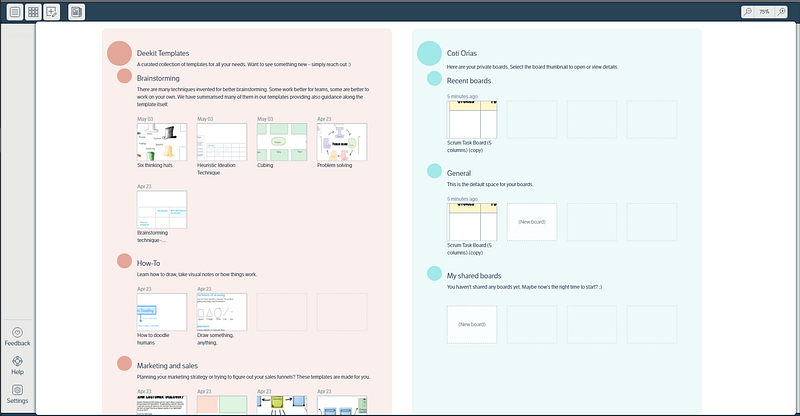
Task: Click the My shared boards heading
Action: [474, 276]
